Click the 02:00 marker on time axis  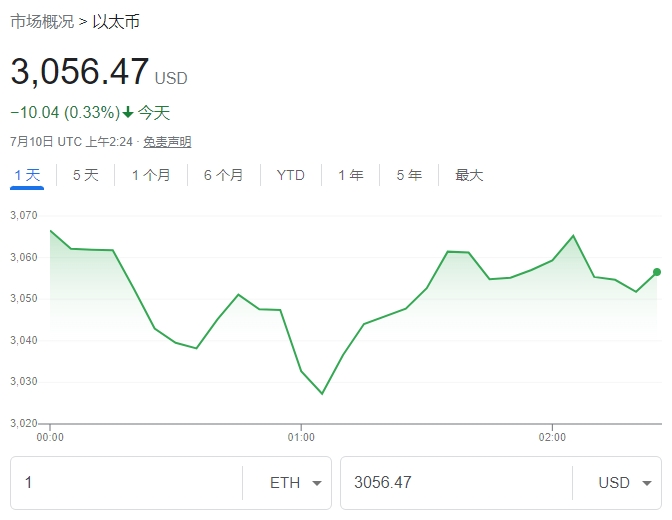(552, 437)
